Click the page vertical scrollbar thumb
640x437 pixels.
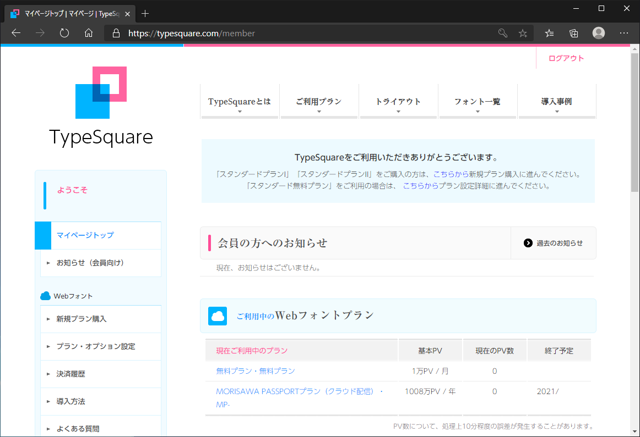(x=634, y=122)
